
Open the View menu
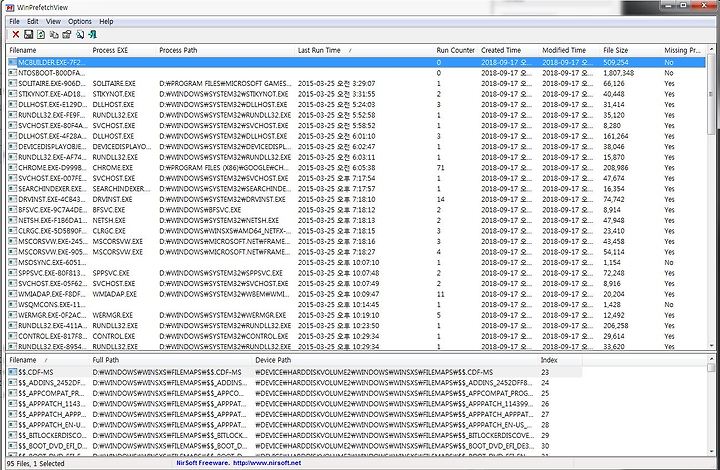[53, 22]
